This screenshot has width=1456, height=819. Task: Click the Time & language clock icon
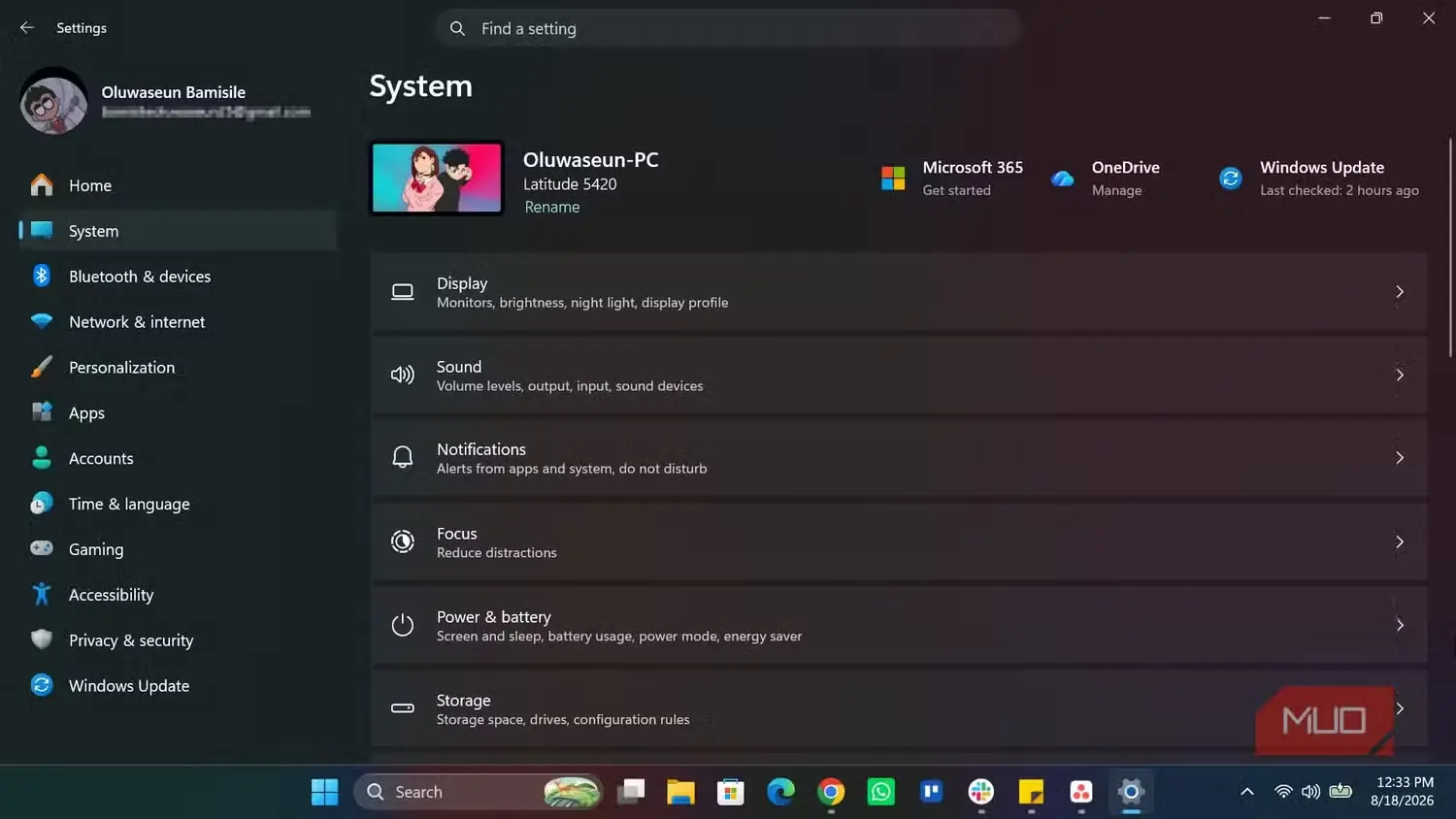coord(42,504)
